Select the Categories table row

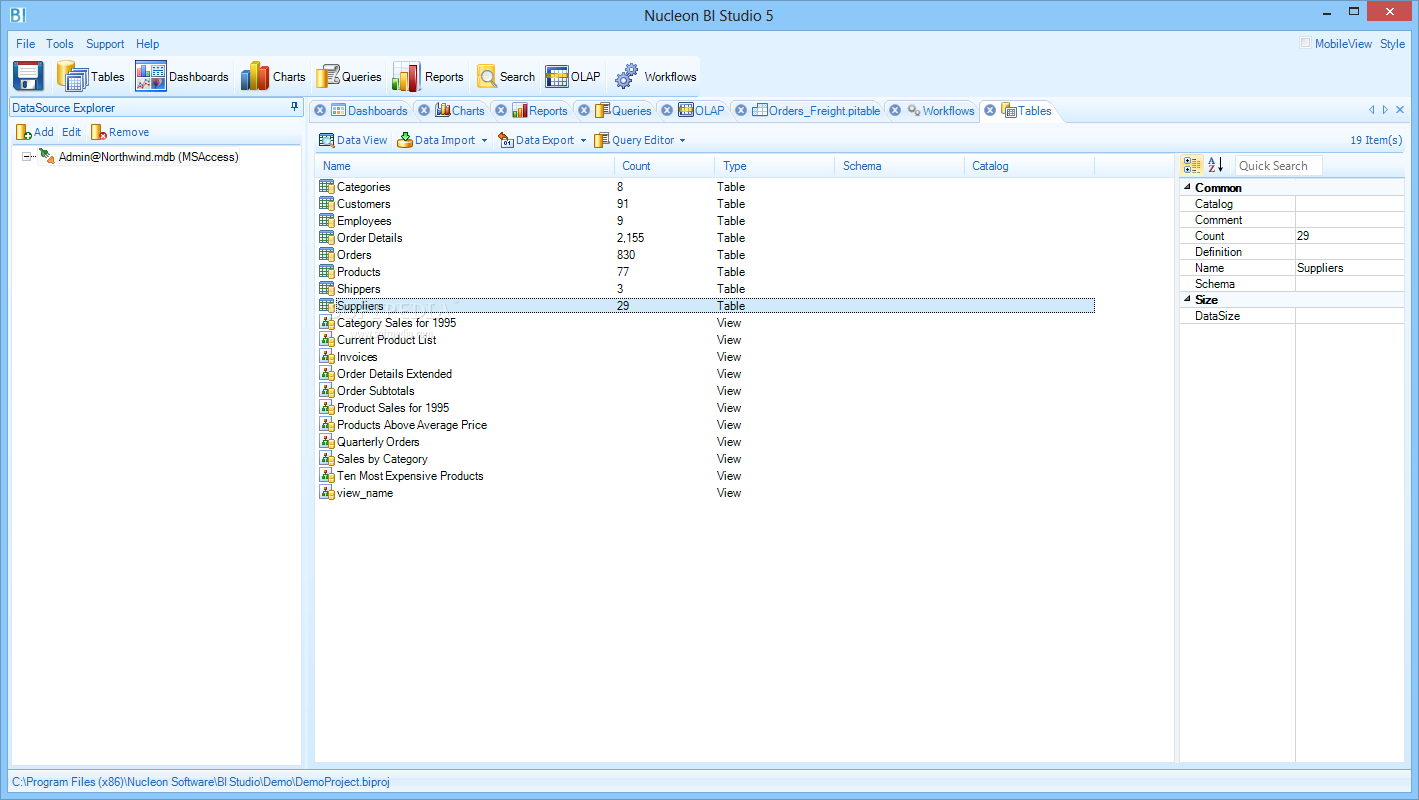[705, 187]
